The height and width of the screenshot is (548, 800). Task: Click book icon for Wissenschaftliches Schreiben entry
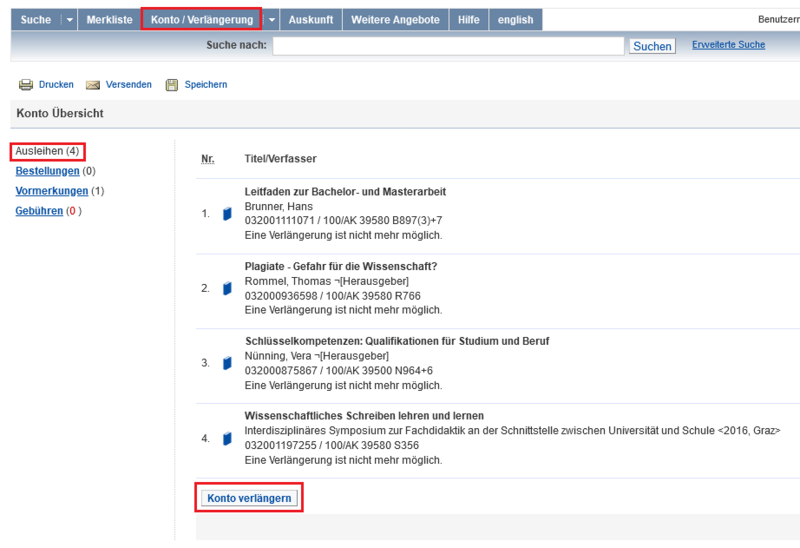(x=227, y=438)
